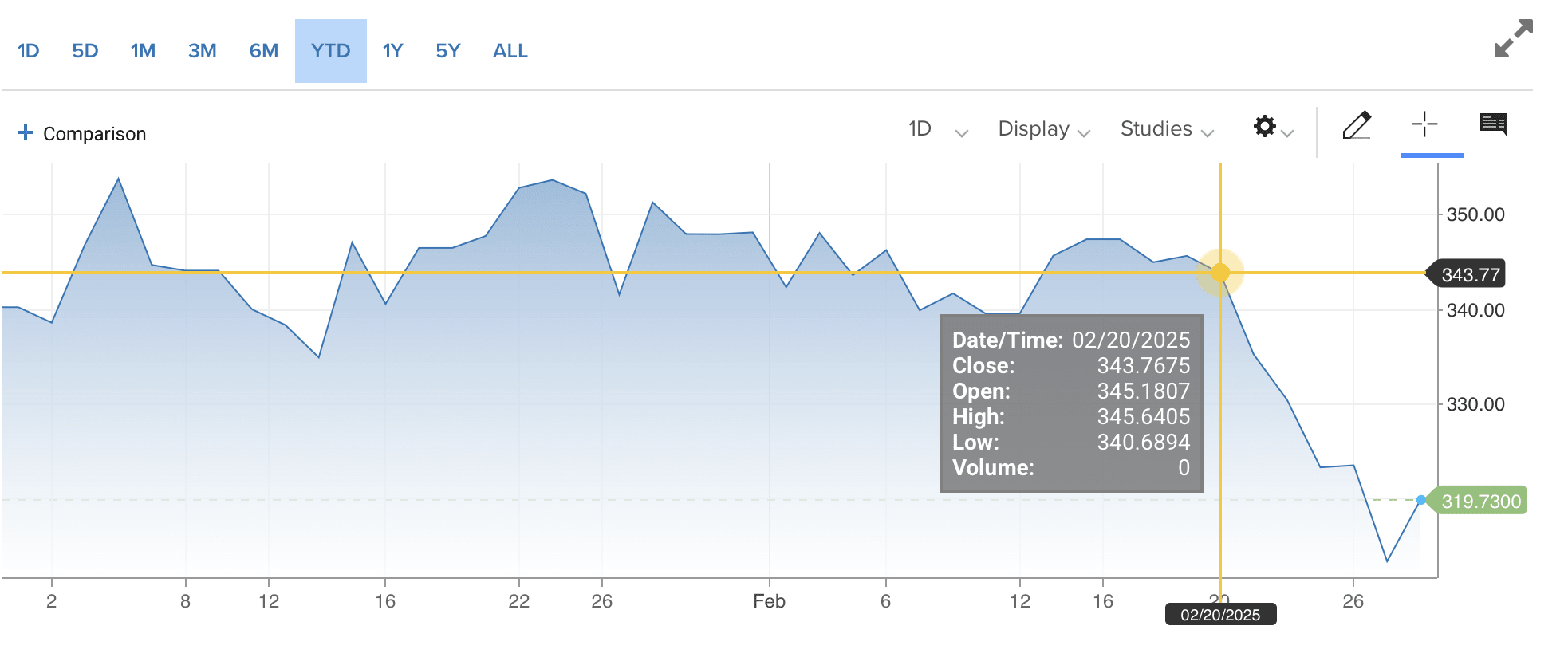Screen dimensions: 1568x657
Task: Click the Close 343.7675 tooltip value
Action: point(1144,366)
